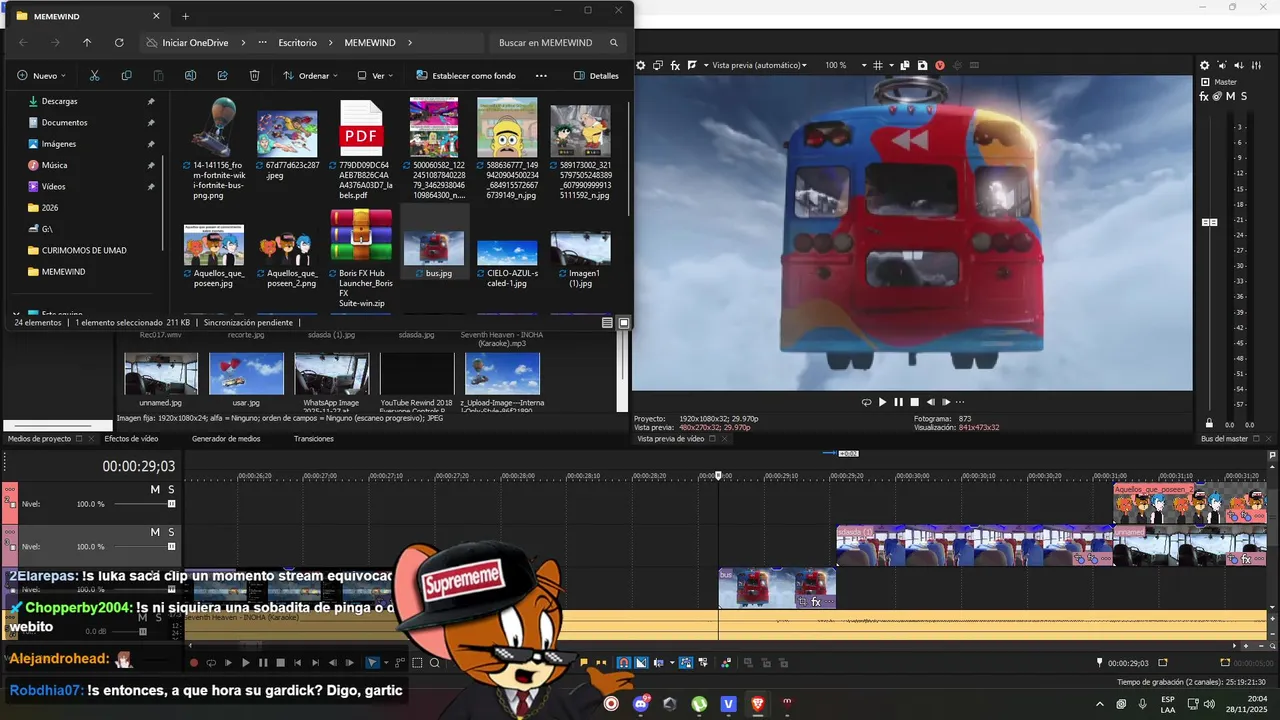Click the Explorer refresh icon

119,43
